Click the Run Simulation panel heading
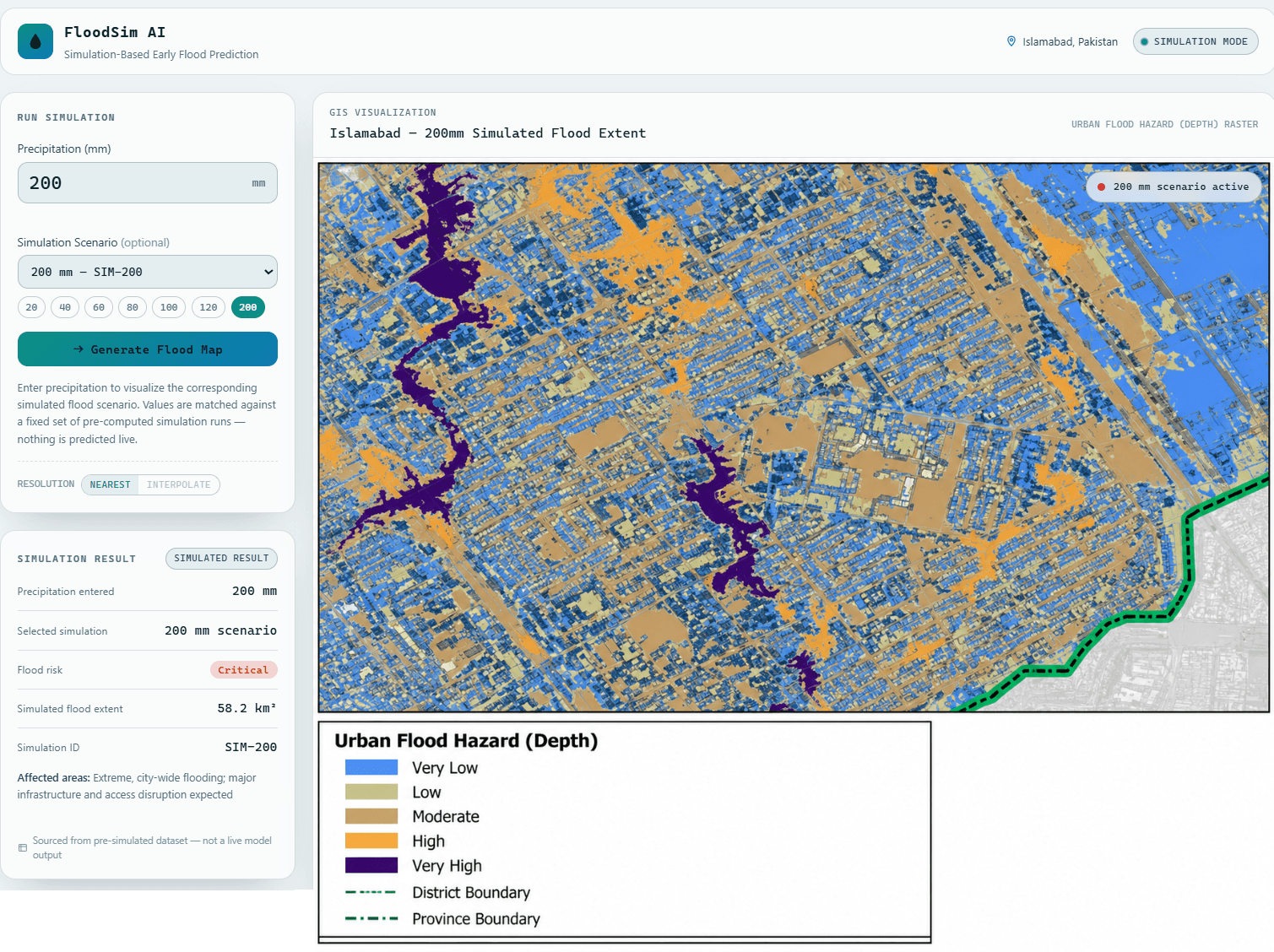This screenshot has width=1274, height=952. (66, 117)
